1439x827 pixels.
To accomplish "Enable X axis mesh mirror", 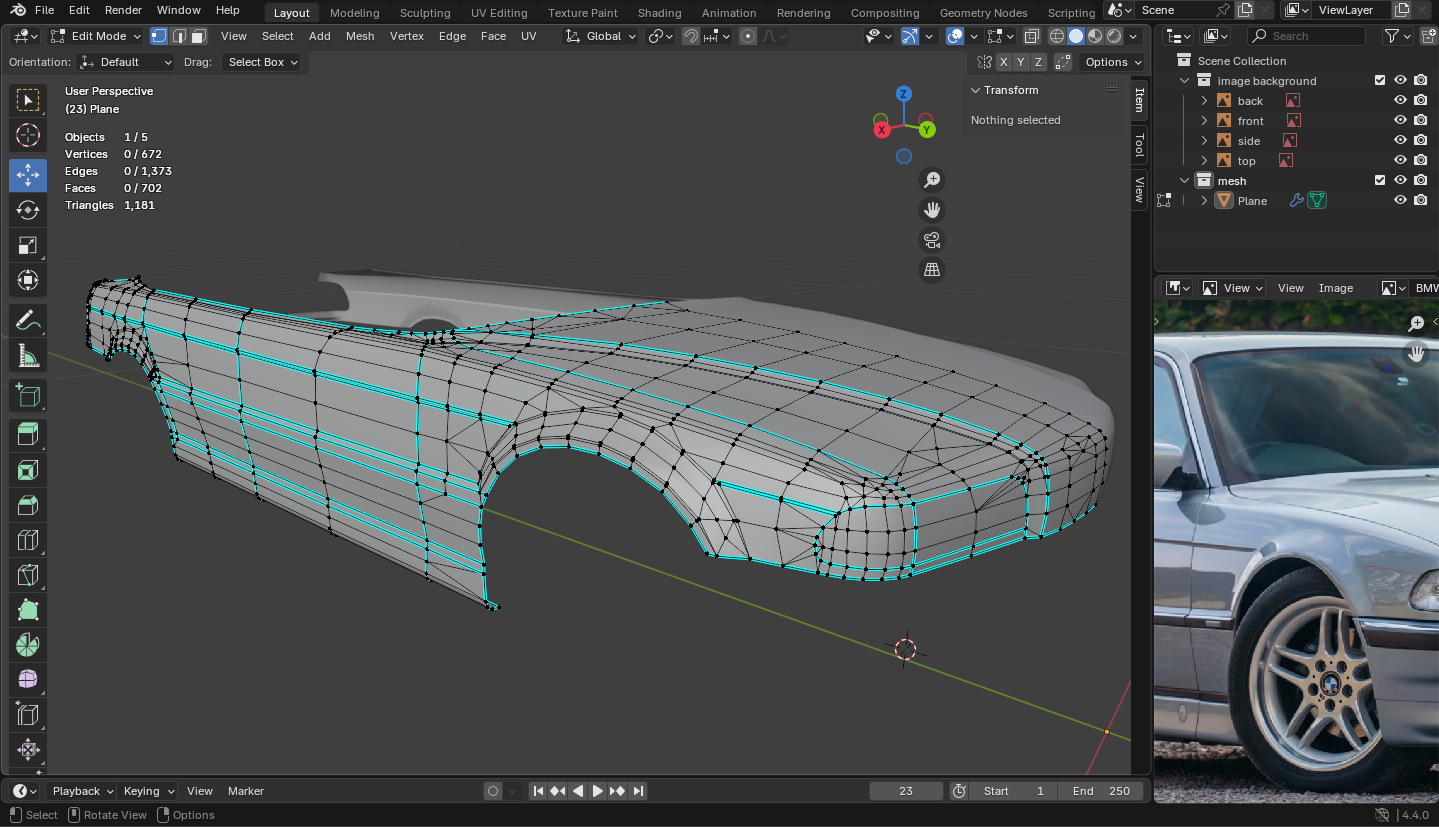I will pos(1003,62).
